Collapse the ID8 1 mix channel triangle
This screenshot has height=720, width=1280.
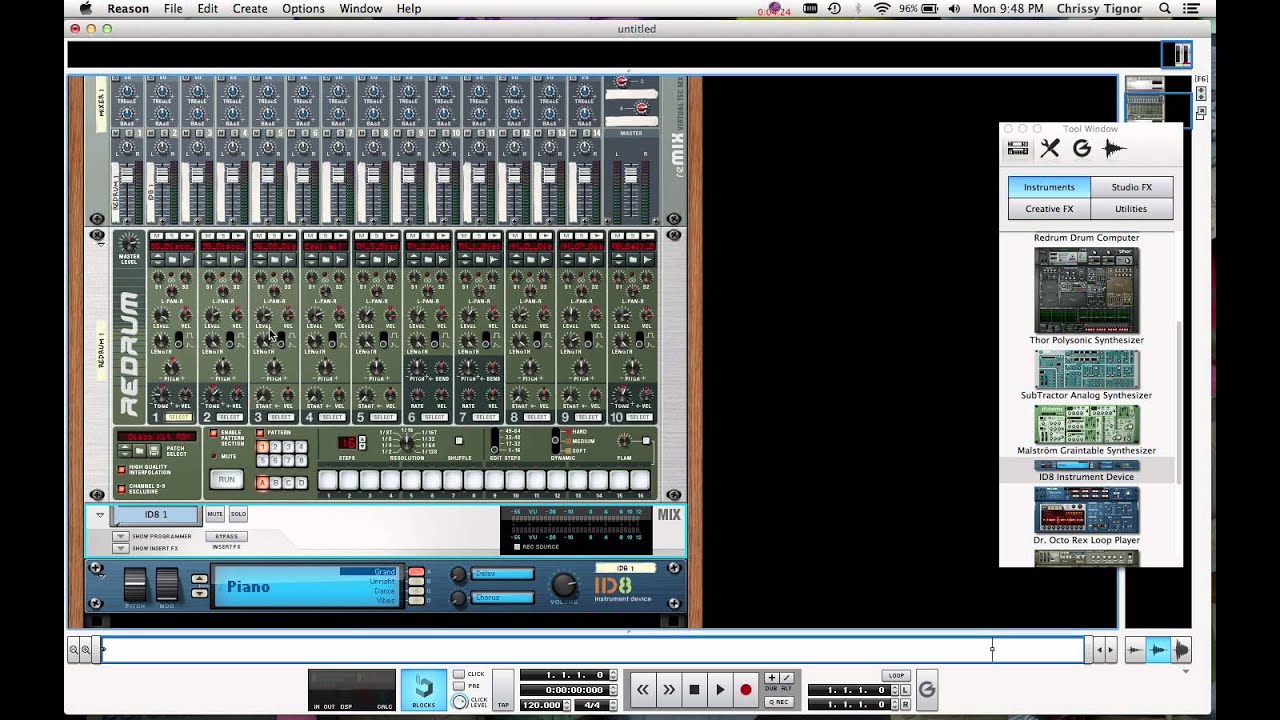click(100, 515)
